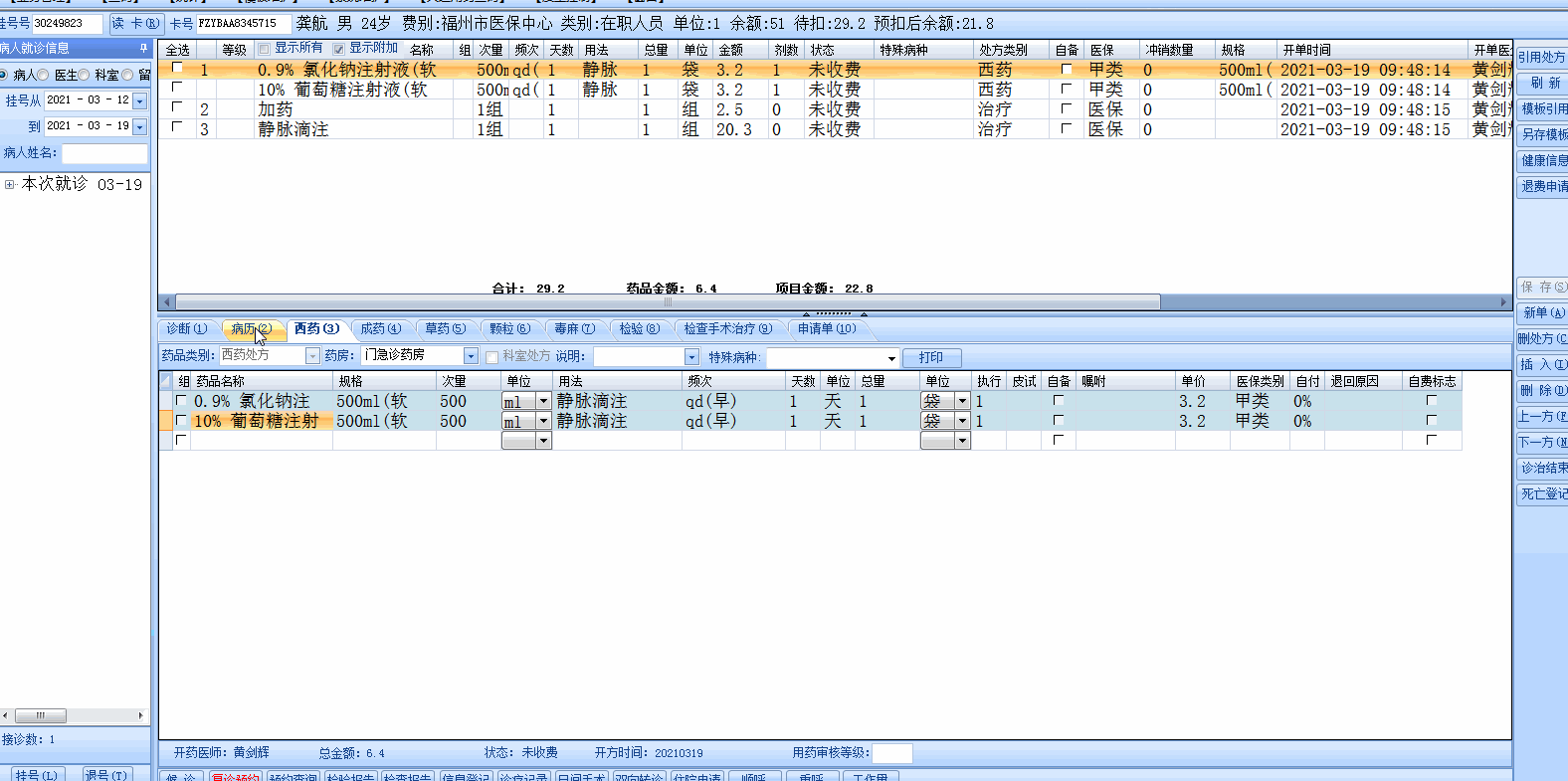Click the 删除 button
The image size is (1568, 781).
pyautogui.click(x=1544, y=390)
